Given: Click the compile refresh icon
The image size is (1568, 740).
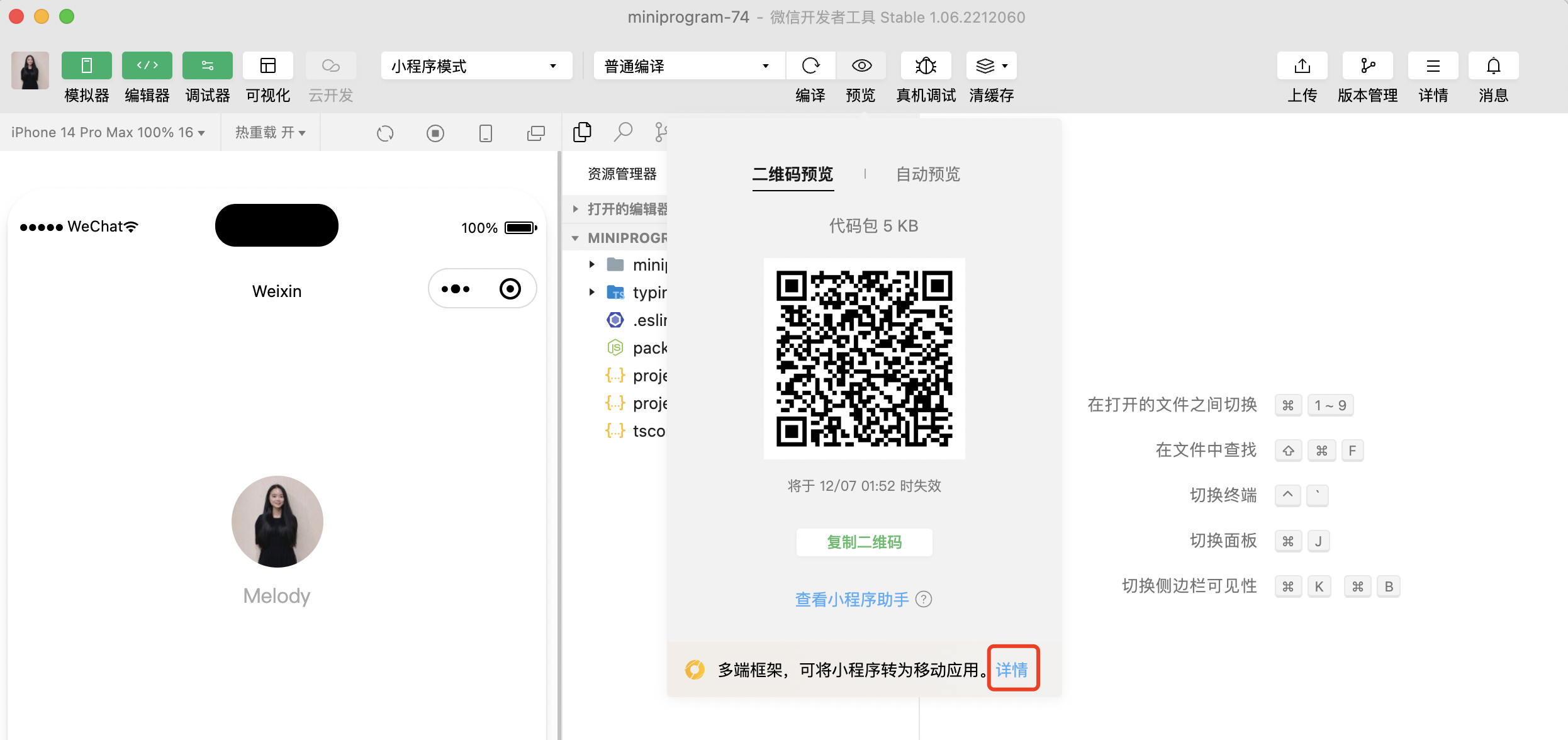Looking at the screenshot, I should coord(810,65).
